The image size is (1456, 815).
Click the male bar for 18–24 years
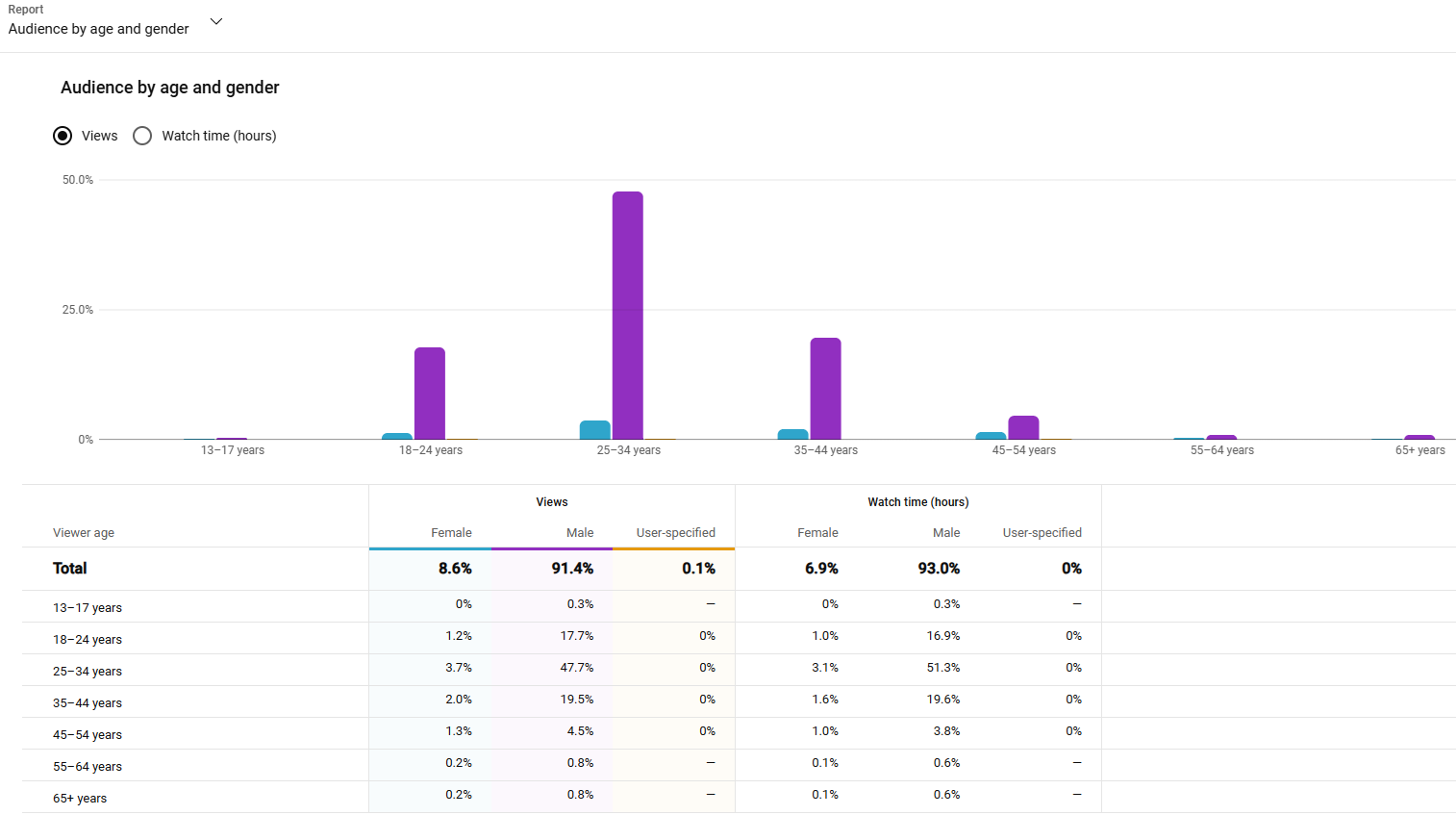click(x=430, y=394)
